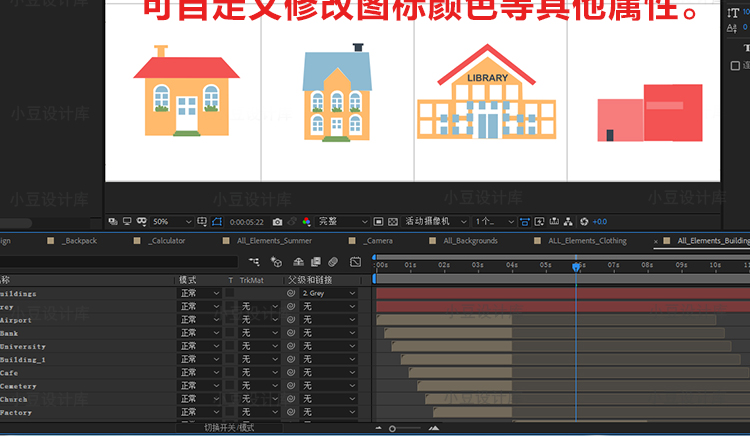Click the 模式 column header

[188, 280]
